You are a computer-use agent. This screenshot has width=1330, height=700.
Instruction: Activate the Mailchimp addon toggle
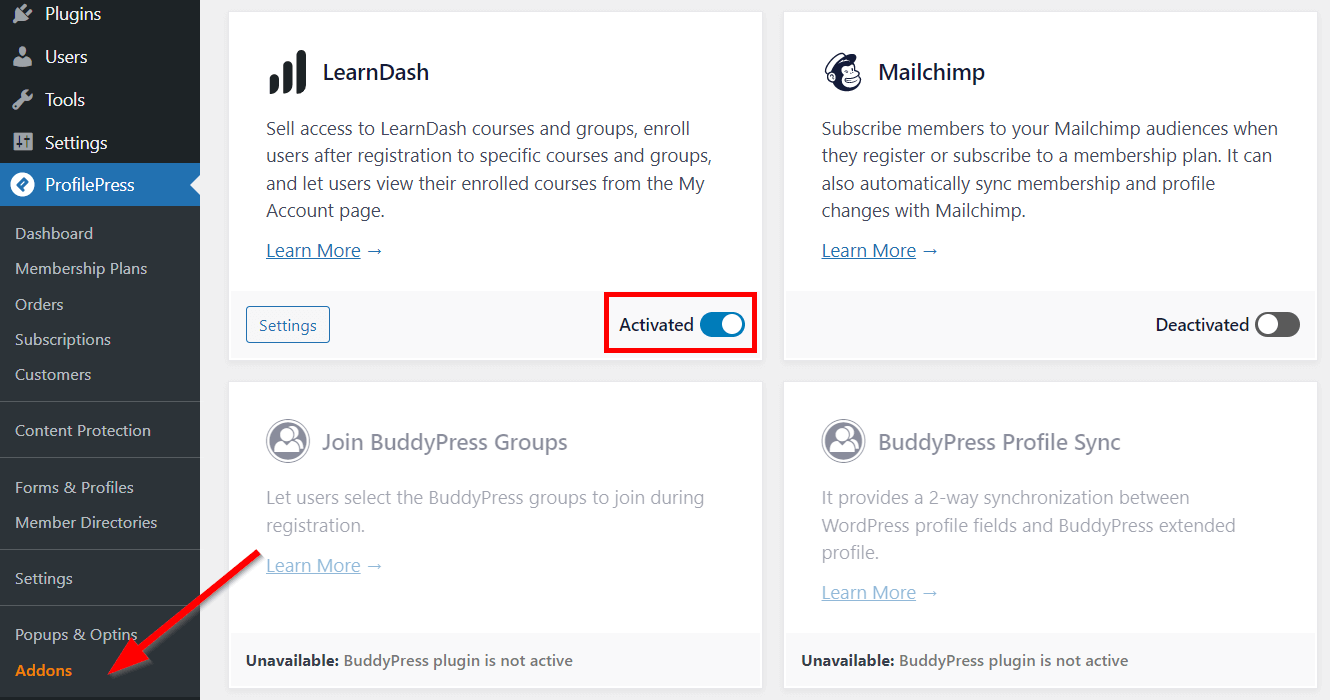(1278, 324)
